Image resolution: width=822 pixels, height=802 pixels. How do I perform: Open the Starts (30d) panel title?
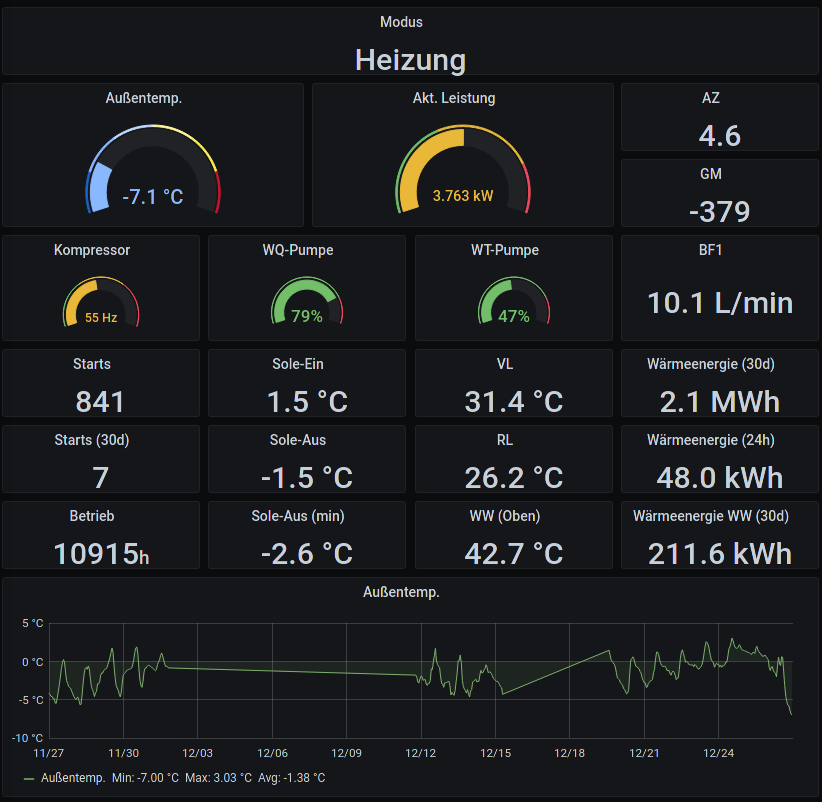pyautogui.click(x=92, y=440)
